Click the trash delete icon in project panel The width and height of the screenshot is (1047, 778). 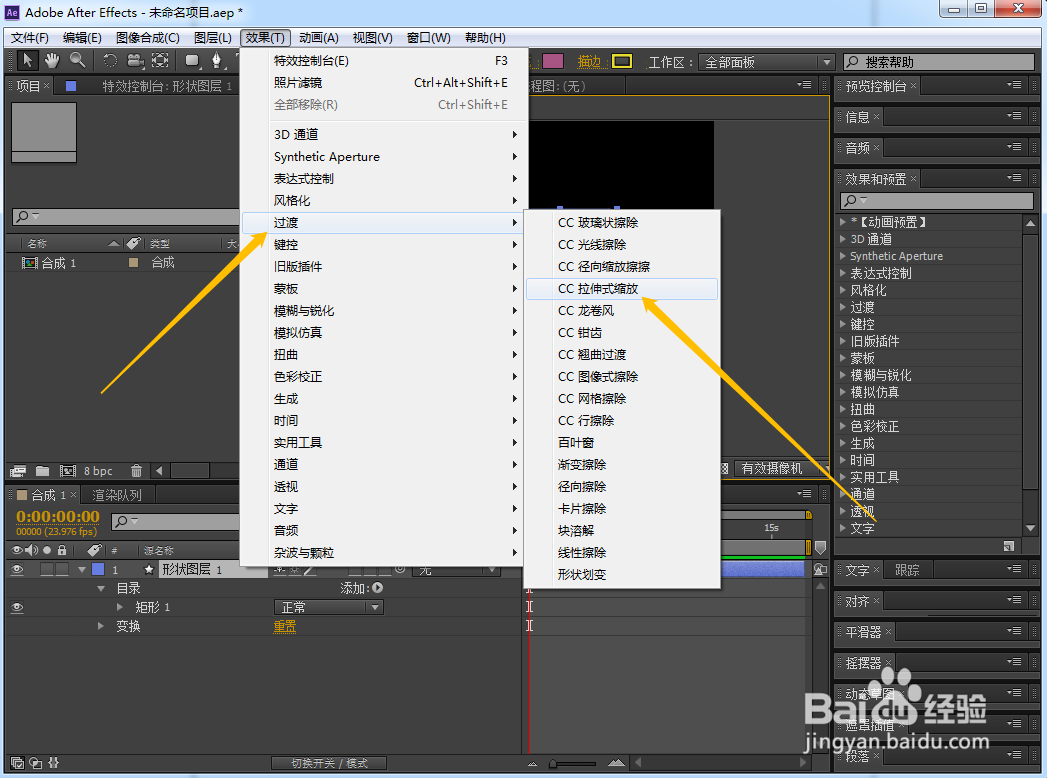136,471
